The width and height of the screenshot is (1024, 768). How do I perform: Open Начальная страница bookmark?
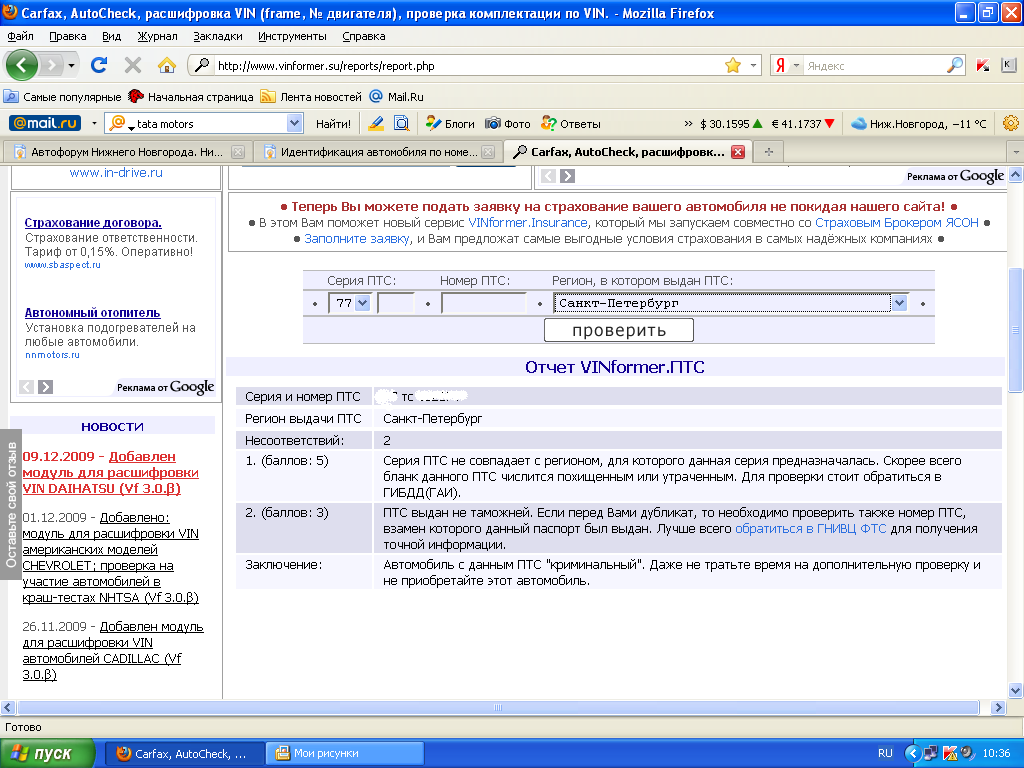(x=191, y=97)
